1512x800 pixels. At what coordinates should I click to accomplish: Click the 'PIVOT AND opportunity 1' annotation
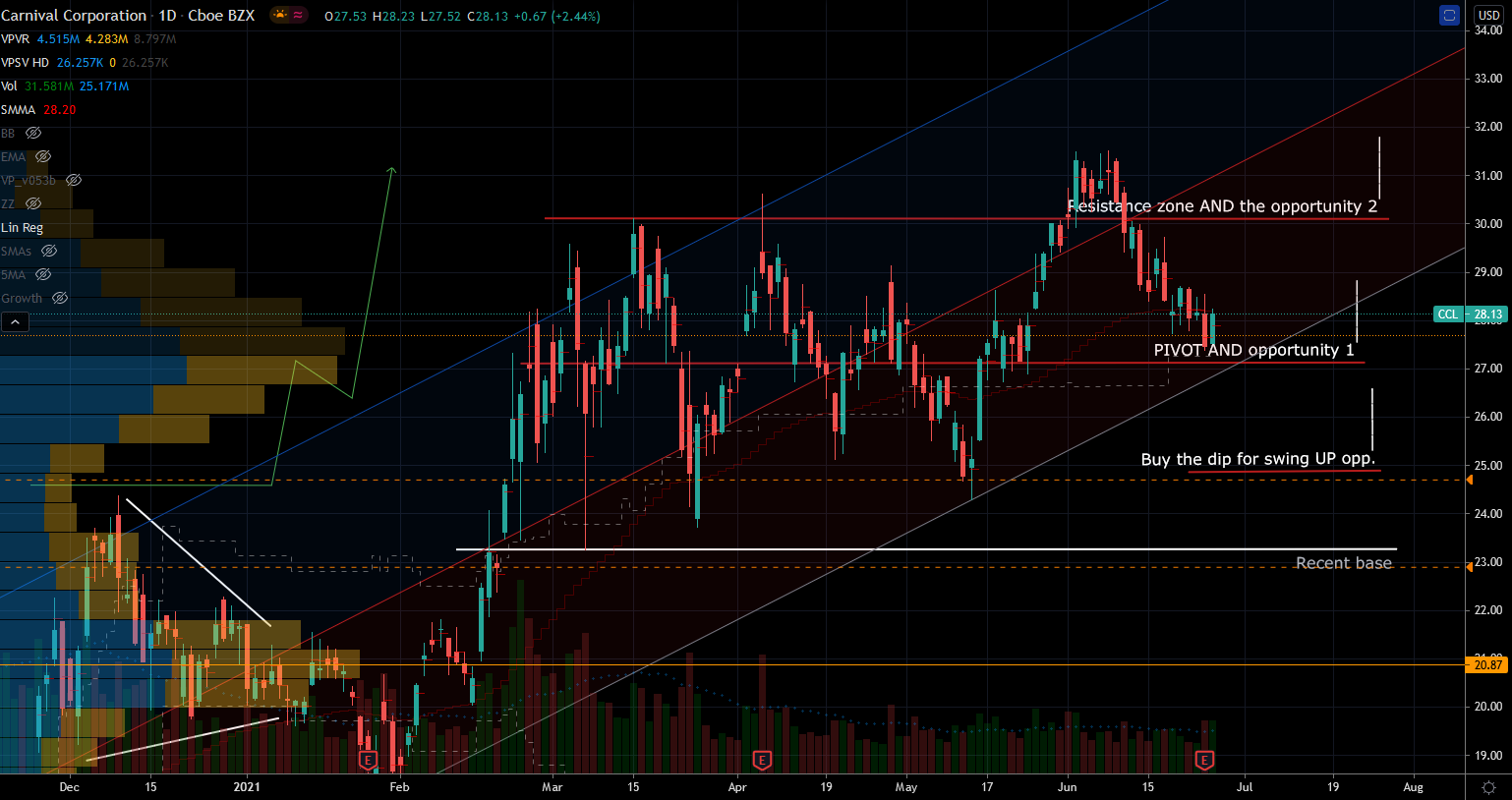coord(1253,350)
